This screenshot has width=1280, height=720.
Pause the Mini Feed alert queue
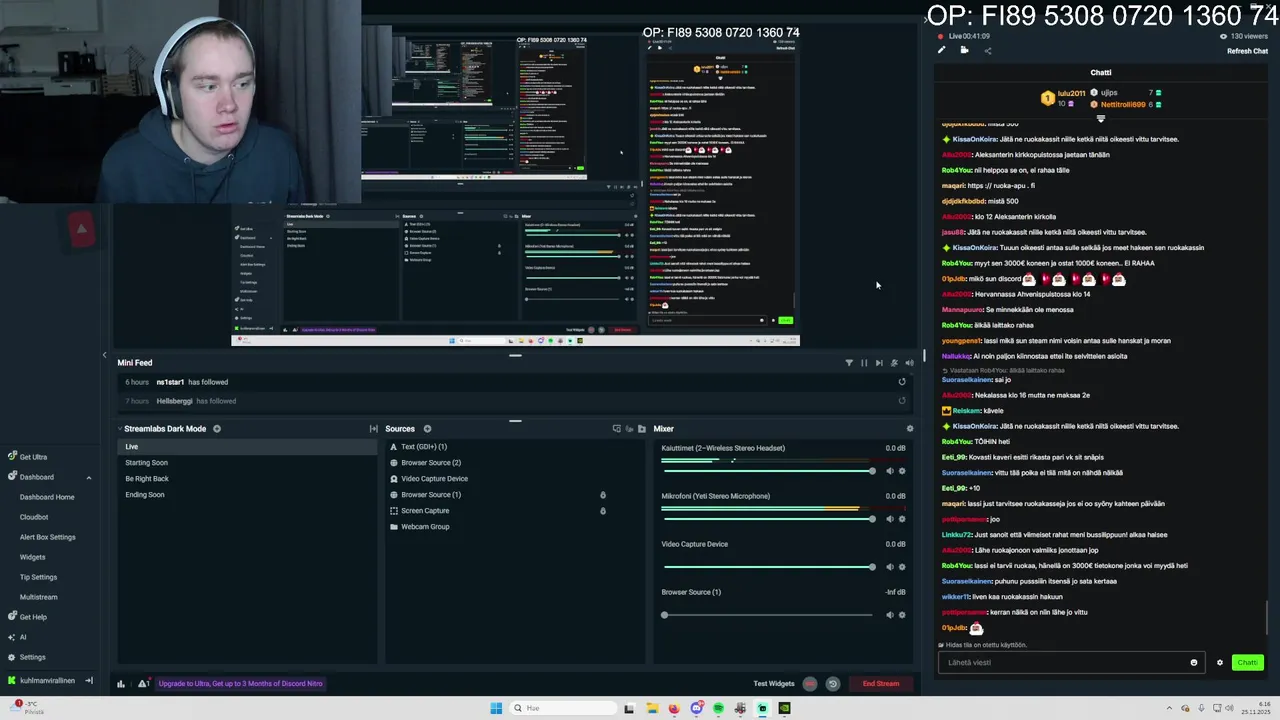pos(864,363)
